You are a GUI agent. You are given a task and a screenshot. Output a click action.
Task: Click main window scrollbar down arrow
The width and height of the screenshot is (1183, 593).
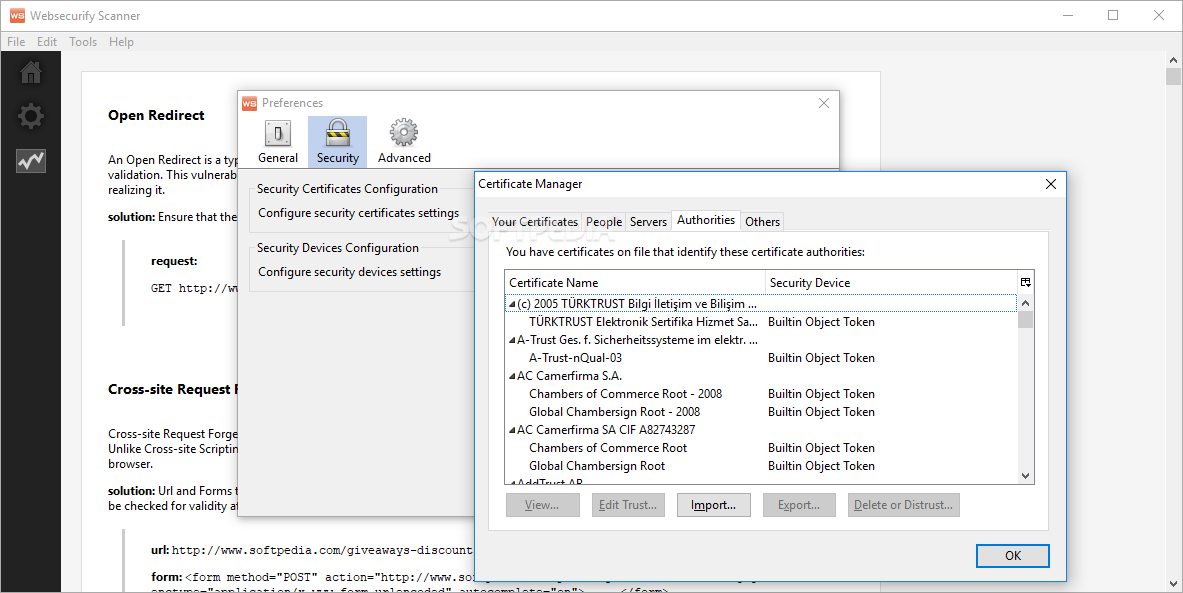point(1173,584)
